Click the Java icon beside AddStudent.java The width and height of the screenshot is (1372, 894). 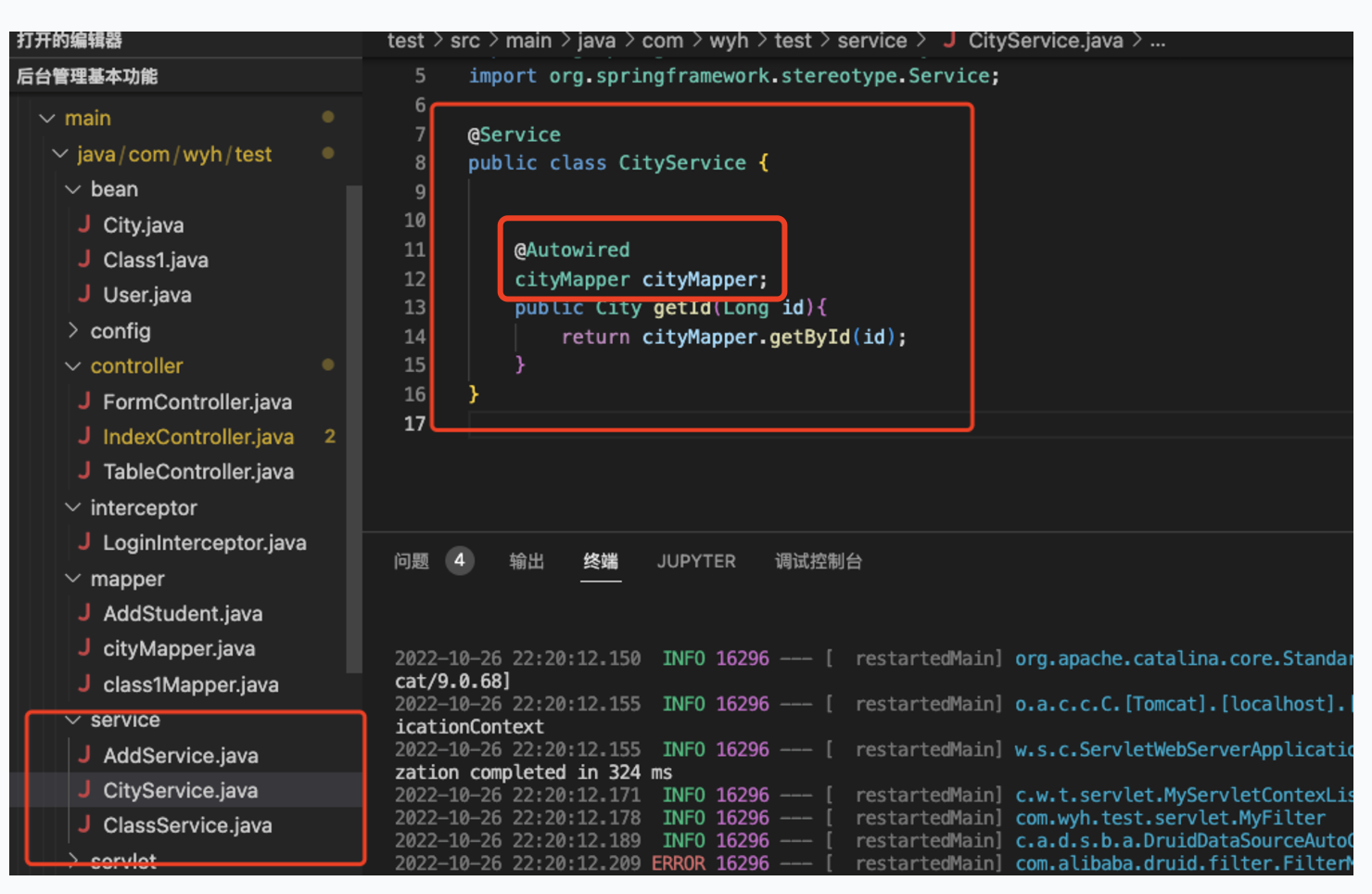click(x=84, y=613)
